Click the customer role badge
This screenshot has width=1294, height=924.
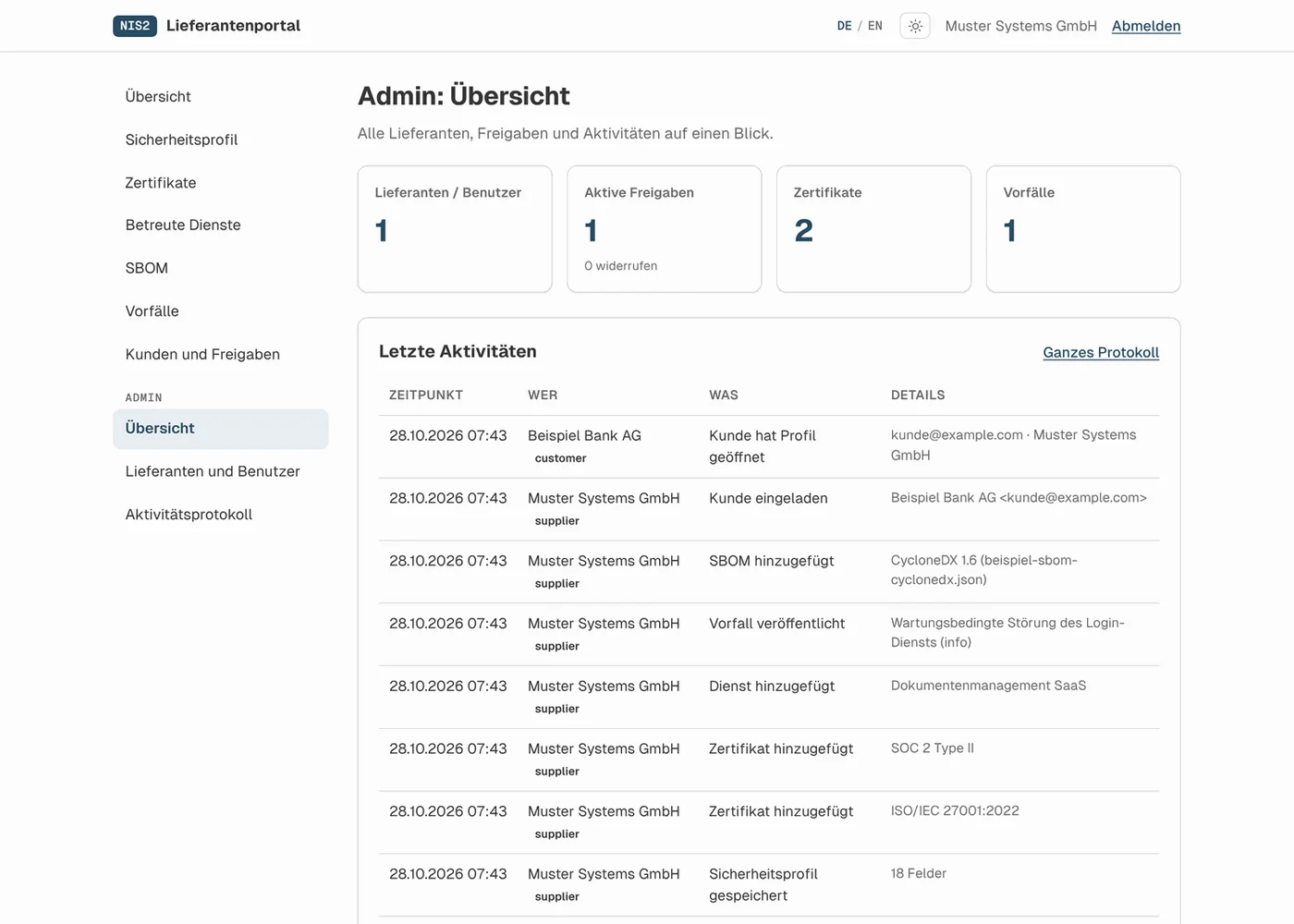(x=561, y=458)
